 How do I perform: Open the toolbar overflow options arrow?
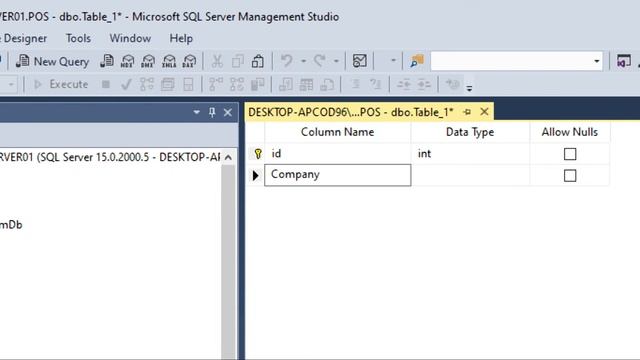(469, 88)
